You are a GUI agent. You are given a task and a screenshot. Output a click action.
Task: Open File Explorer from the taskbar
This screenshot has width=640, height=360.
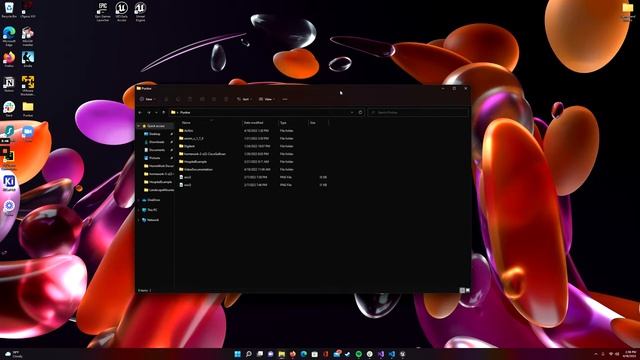[x=282, y=354]
